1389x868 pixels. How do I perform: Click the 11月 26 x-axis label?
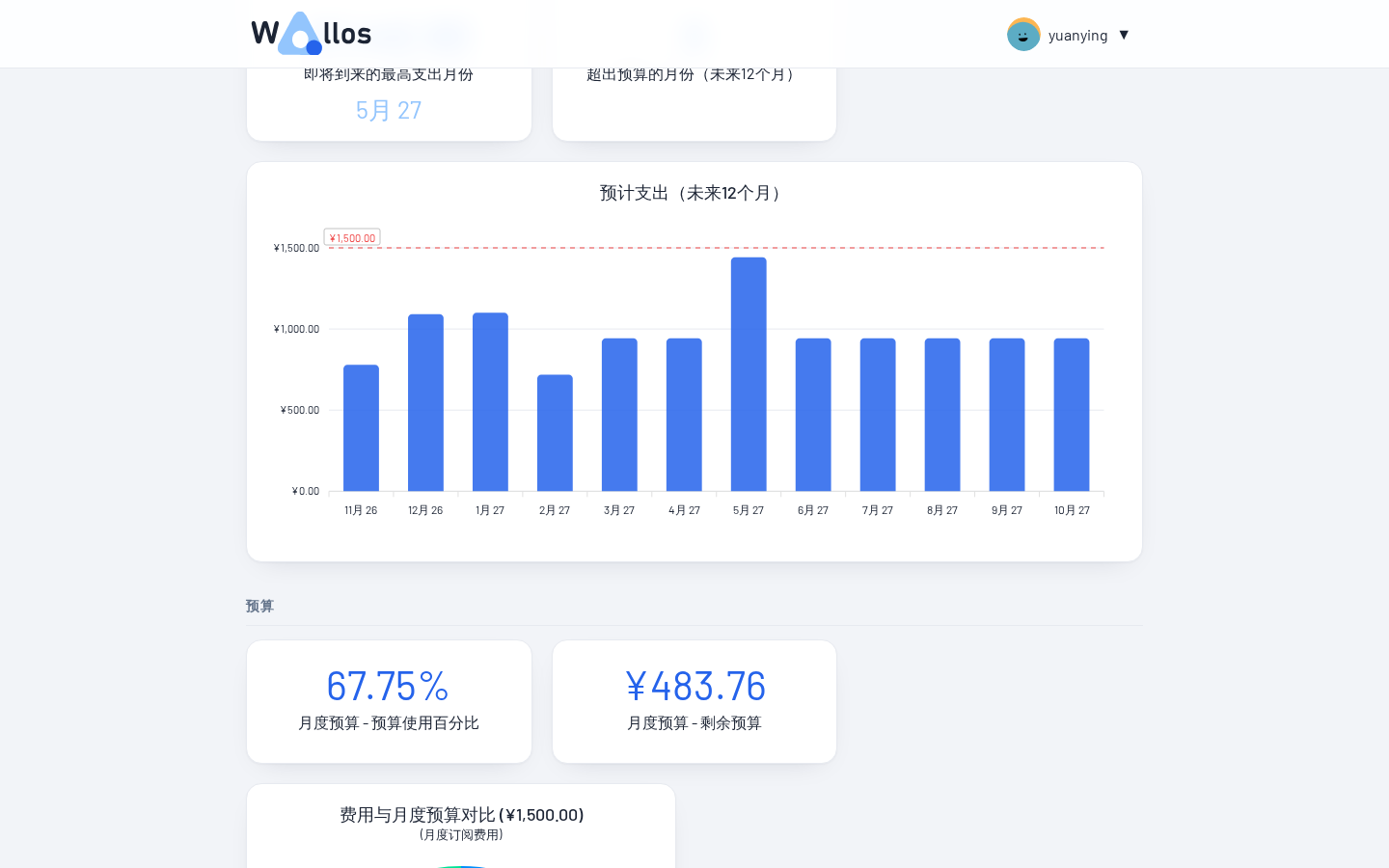coord(361,510)
